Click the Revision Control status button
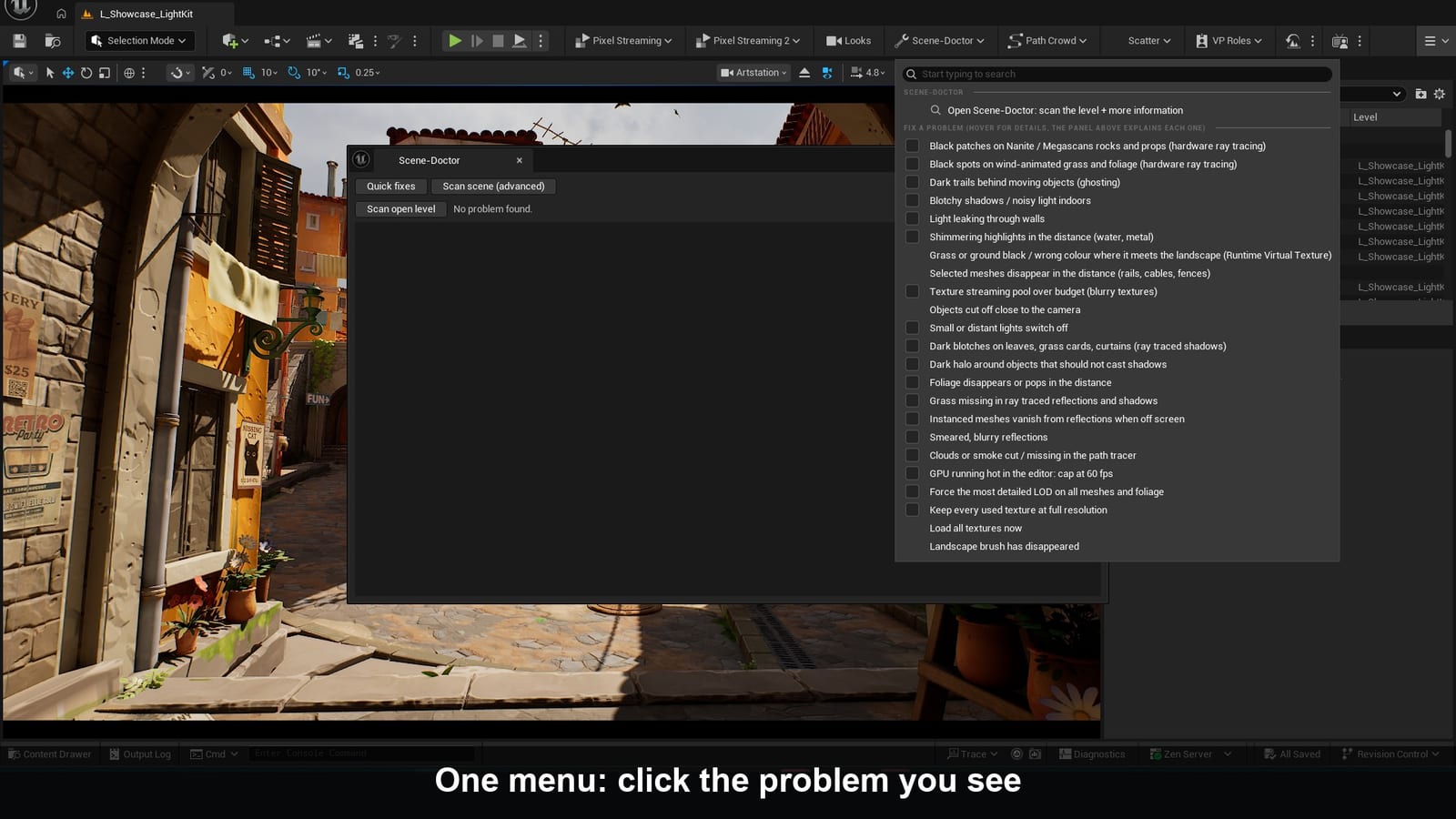 (1390, 753)
